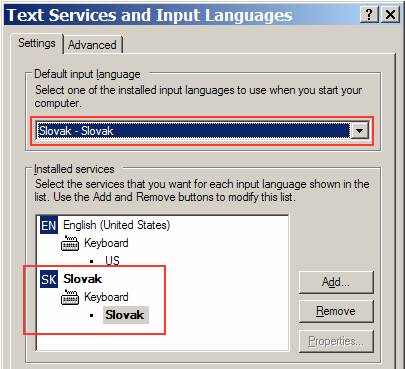Click keyboard icon under Slovak
The height and width of the screenshot is (369, 405).
pos(70,297)
